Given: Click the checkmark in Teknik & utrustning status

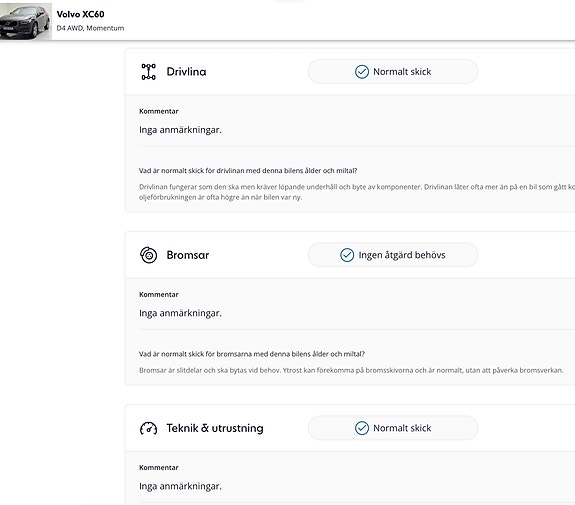Looking at the screenshot, I should point(362,428).
